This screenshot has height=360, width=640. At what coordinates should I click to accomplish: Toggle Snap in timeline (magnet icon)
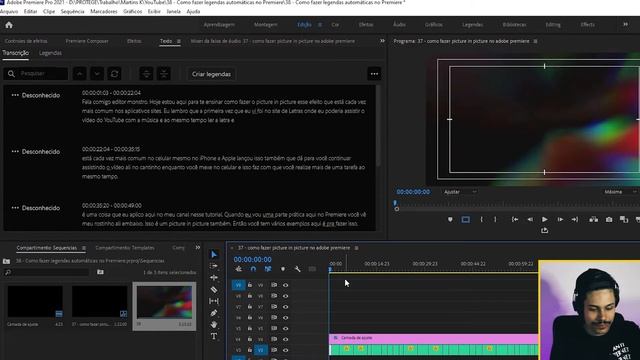253,269
